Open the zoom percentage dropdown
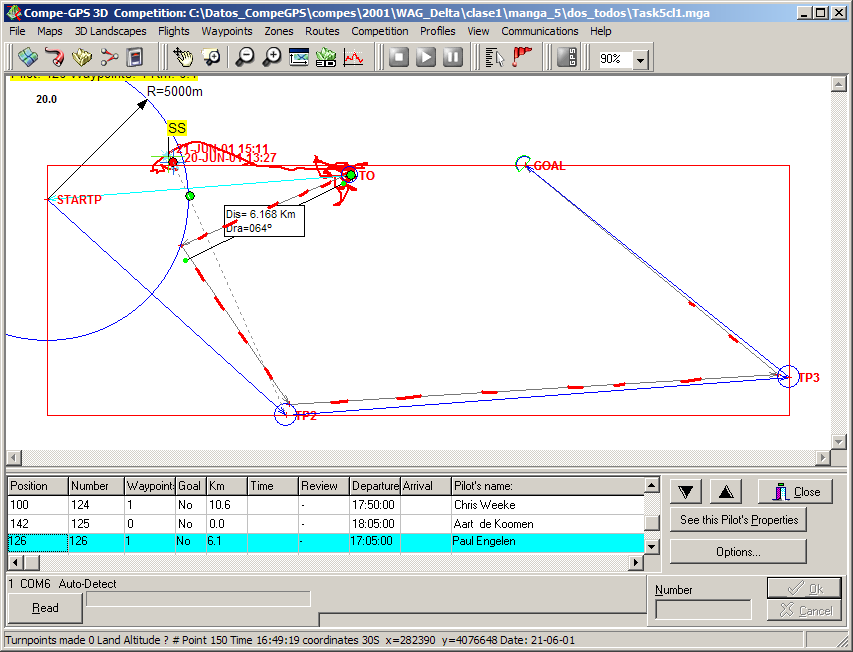853x652 pixels. click(640, 59)
